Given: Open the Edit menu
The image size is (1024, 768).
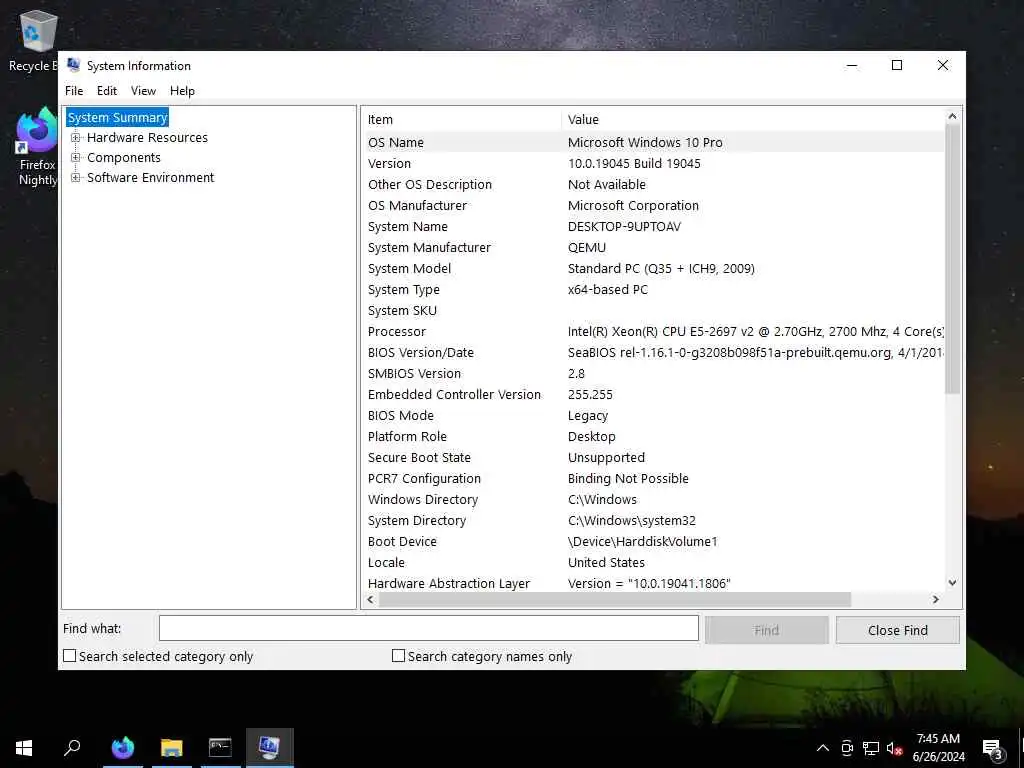Looking at the screenshot, I should (106, 91).
